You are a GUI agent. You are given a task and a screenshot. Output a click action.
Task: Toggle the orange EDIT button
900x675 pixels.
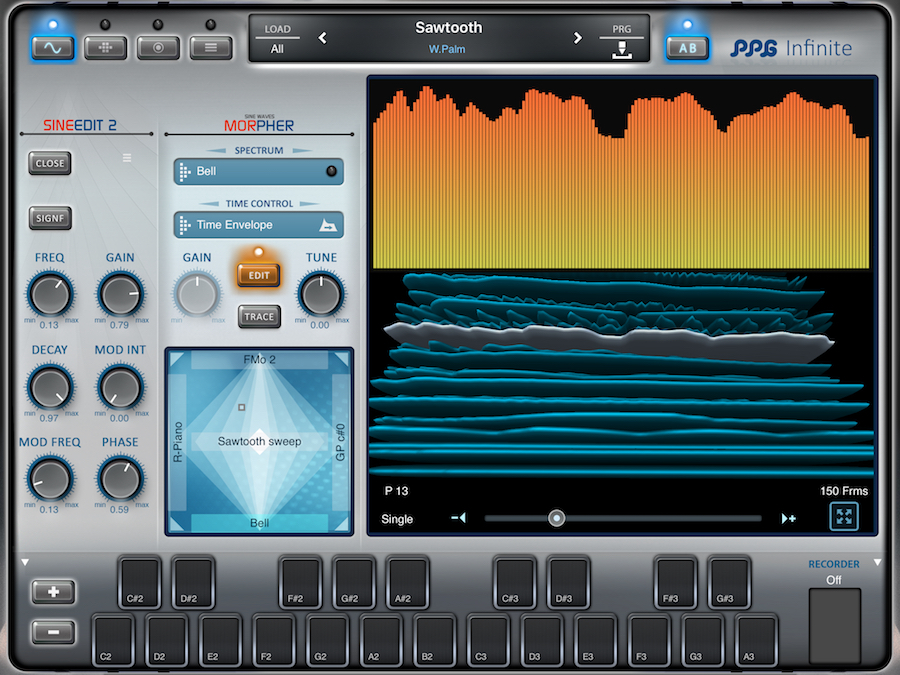click(258, 275)
